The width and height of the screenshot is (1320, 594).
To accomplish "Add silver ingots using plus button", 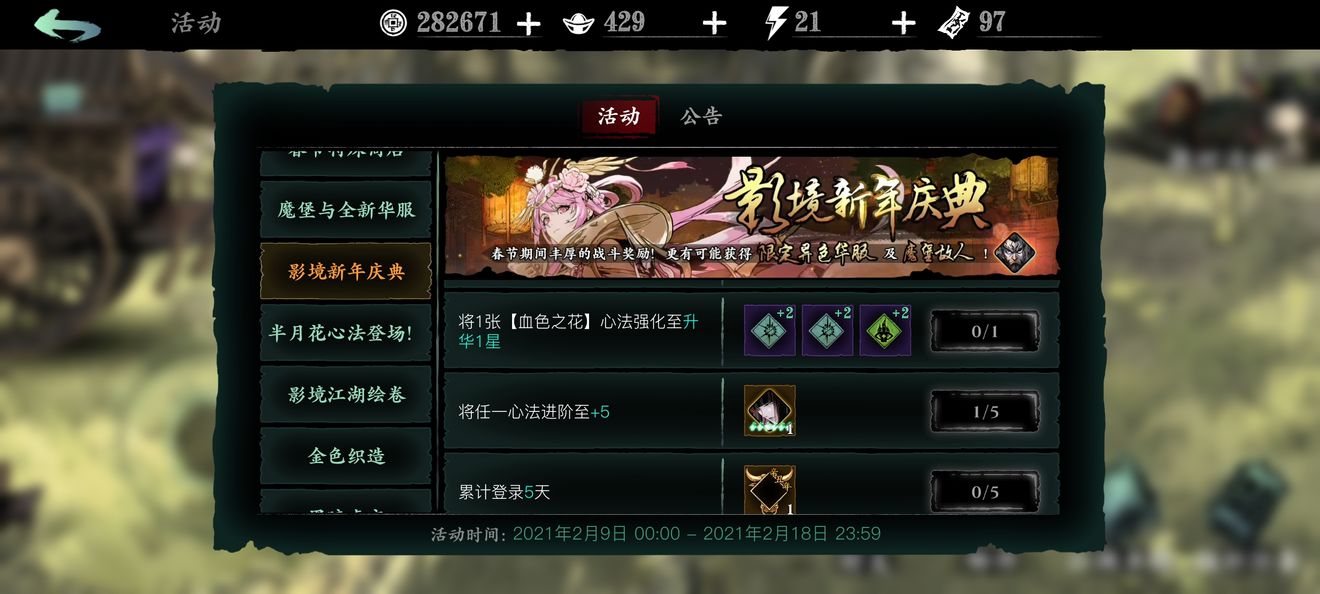I will coord(714,23).
